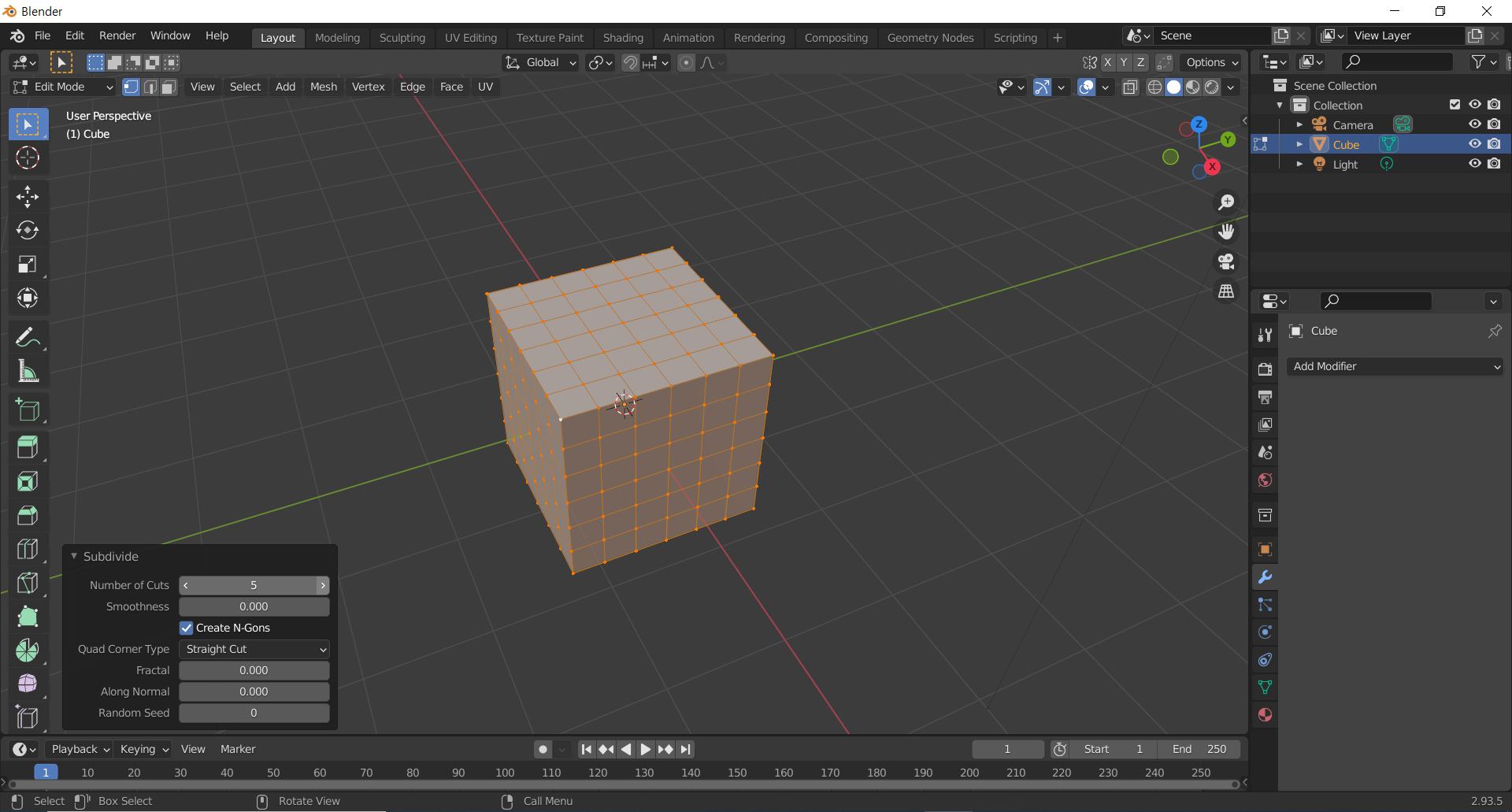Select the Add Cube tool
Viewport: 1512px width, 812px height.
pos(28,410)
